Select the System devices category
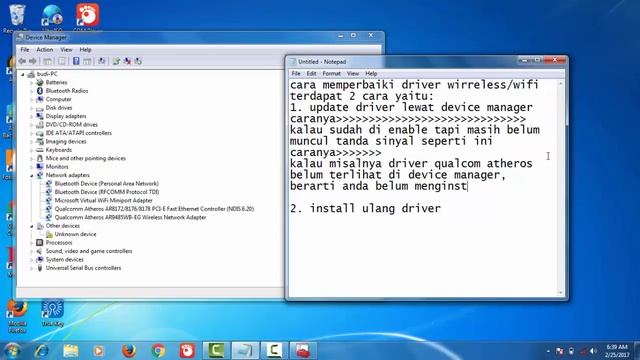 pos(64,260)
